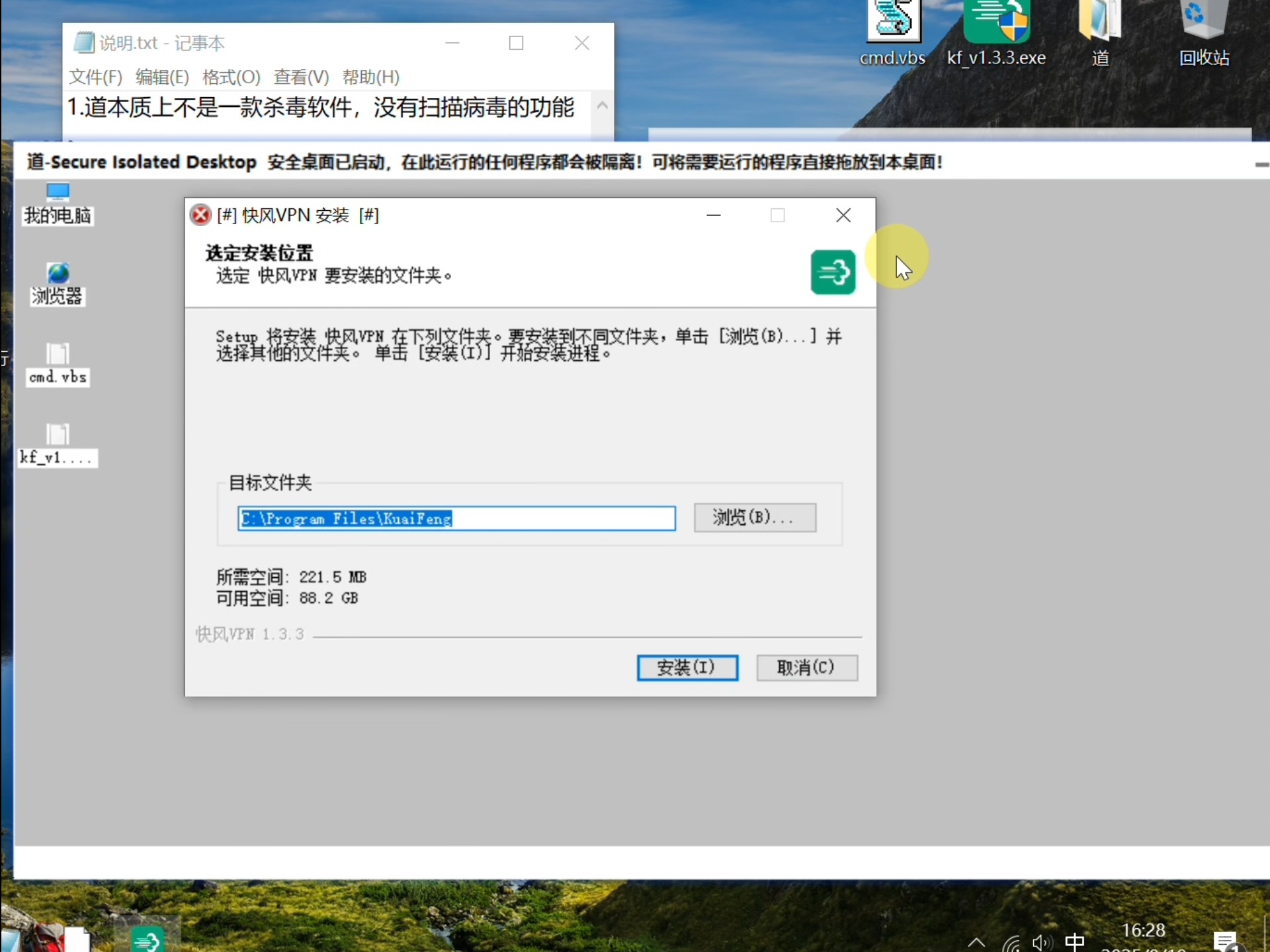The width and height of the screenshot is (1270, 952).
Task: Click the 选定安装位置 heading
Action: 259,253
